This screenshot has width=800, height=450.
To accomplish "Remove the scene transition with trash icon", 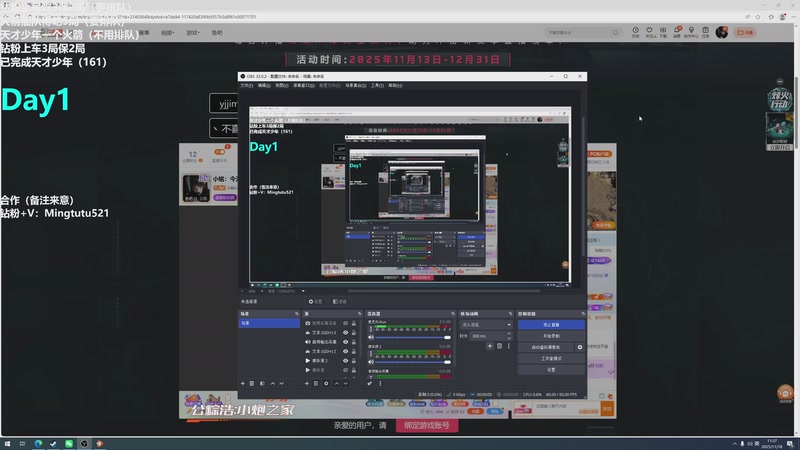I will point(499,346).
